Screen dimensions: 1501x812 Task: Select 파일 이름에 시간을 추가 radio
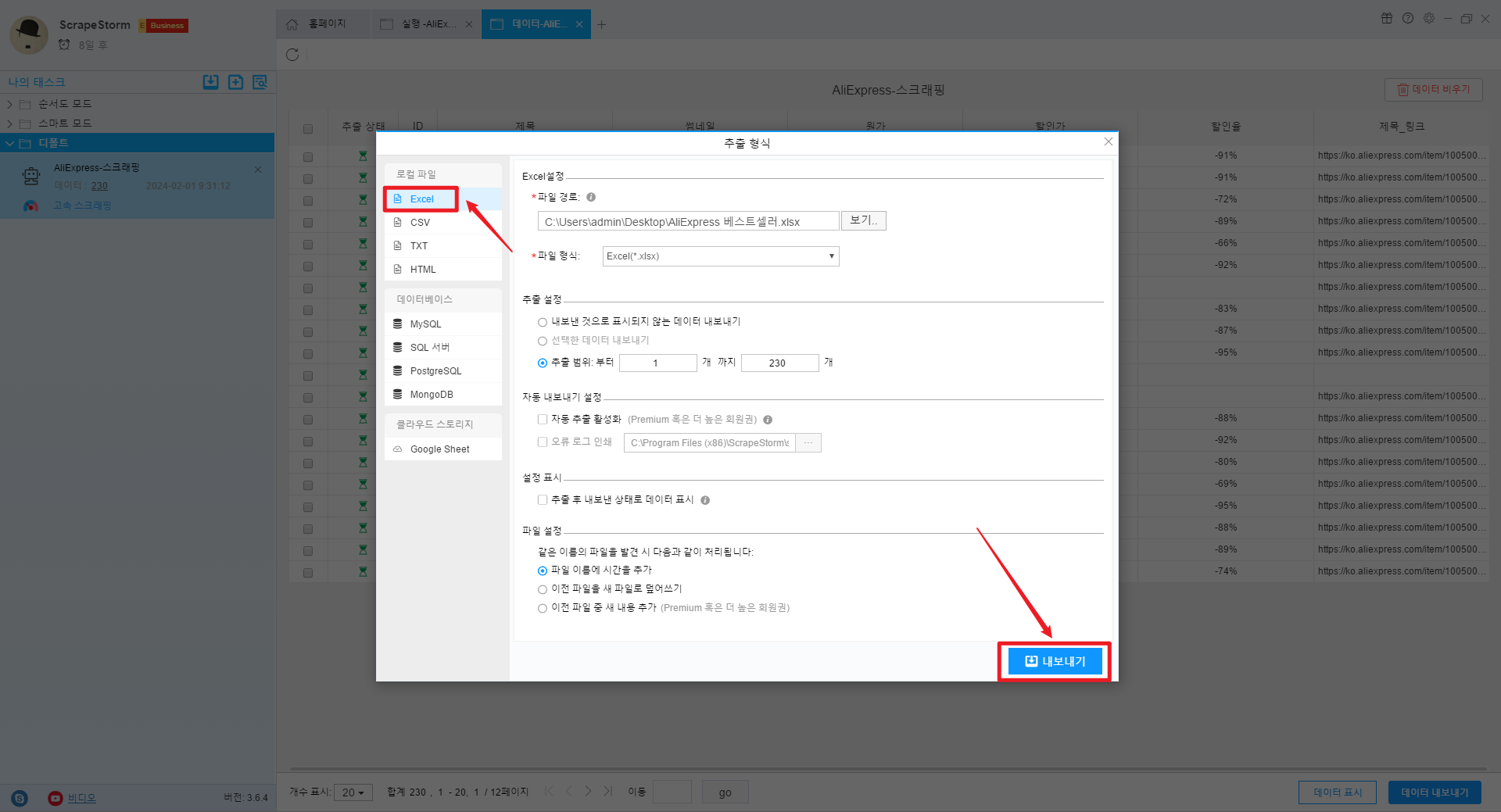point(543,571)
